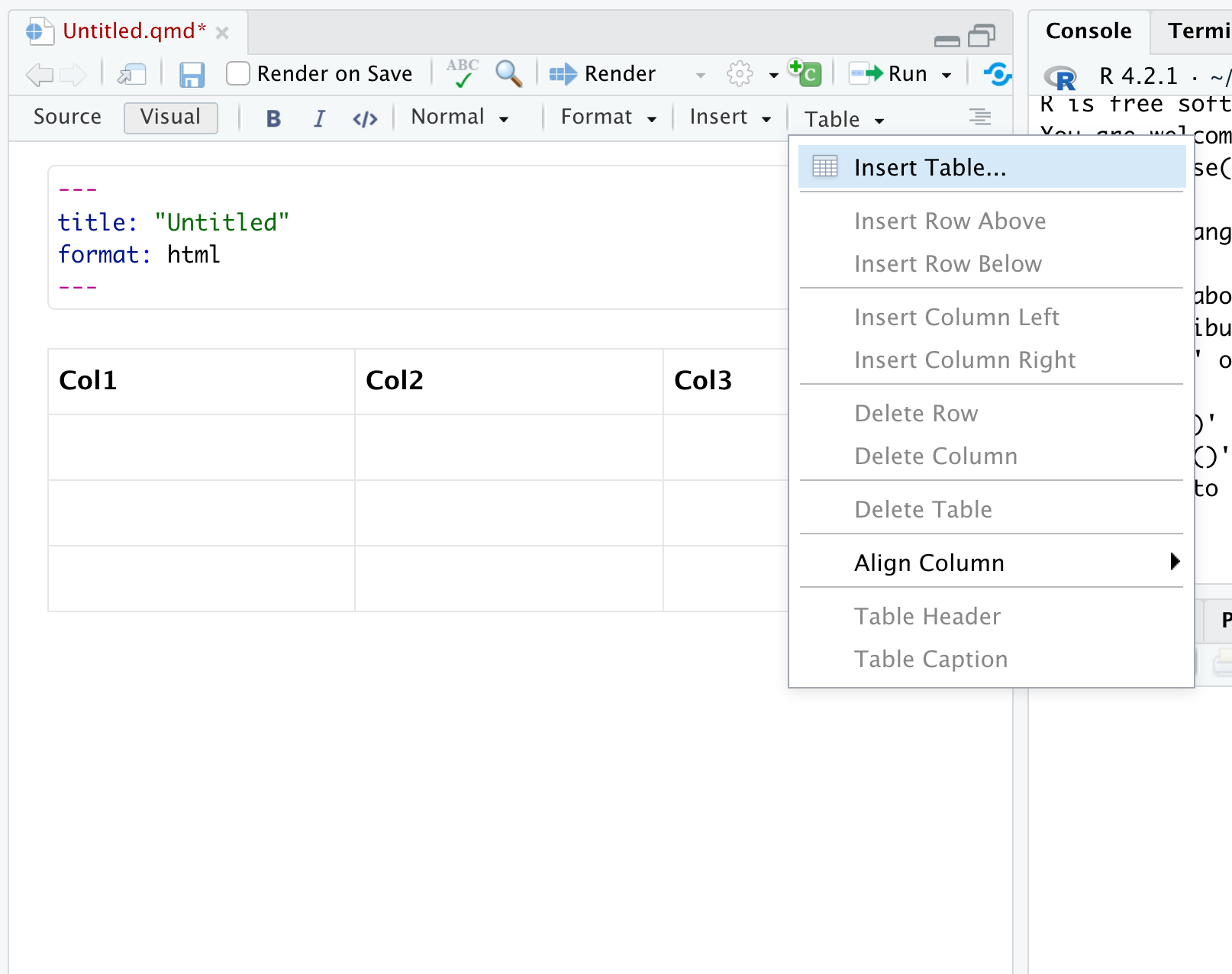
Task: Open spell check with the ABC icon
Action: [461, 73]
